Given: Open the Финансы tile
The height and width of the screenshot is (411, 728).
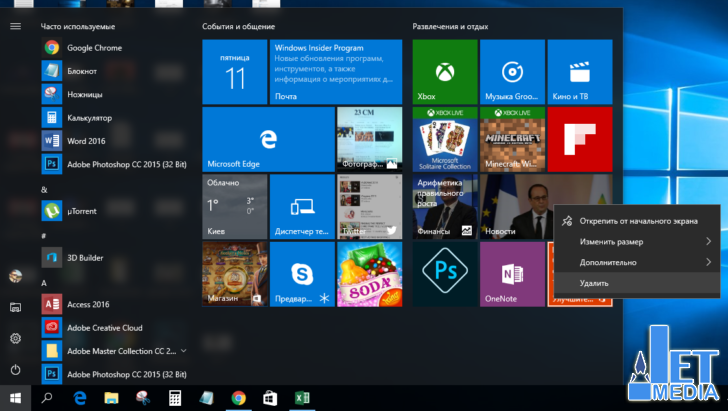Looking at the screenshot, I should pyautogui.click(x=445, y=207).
